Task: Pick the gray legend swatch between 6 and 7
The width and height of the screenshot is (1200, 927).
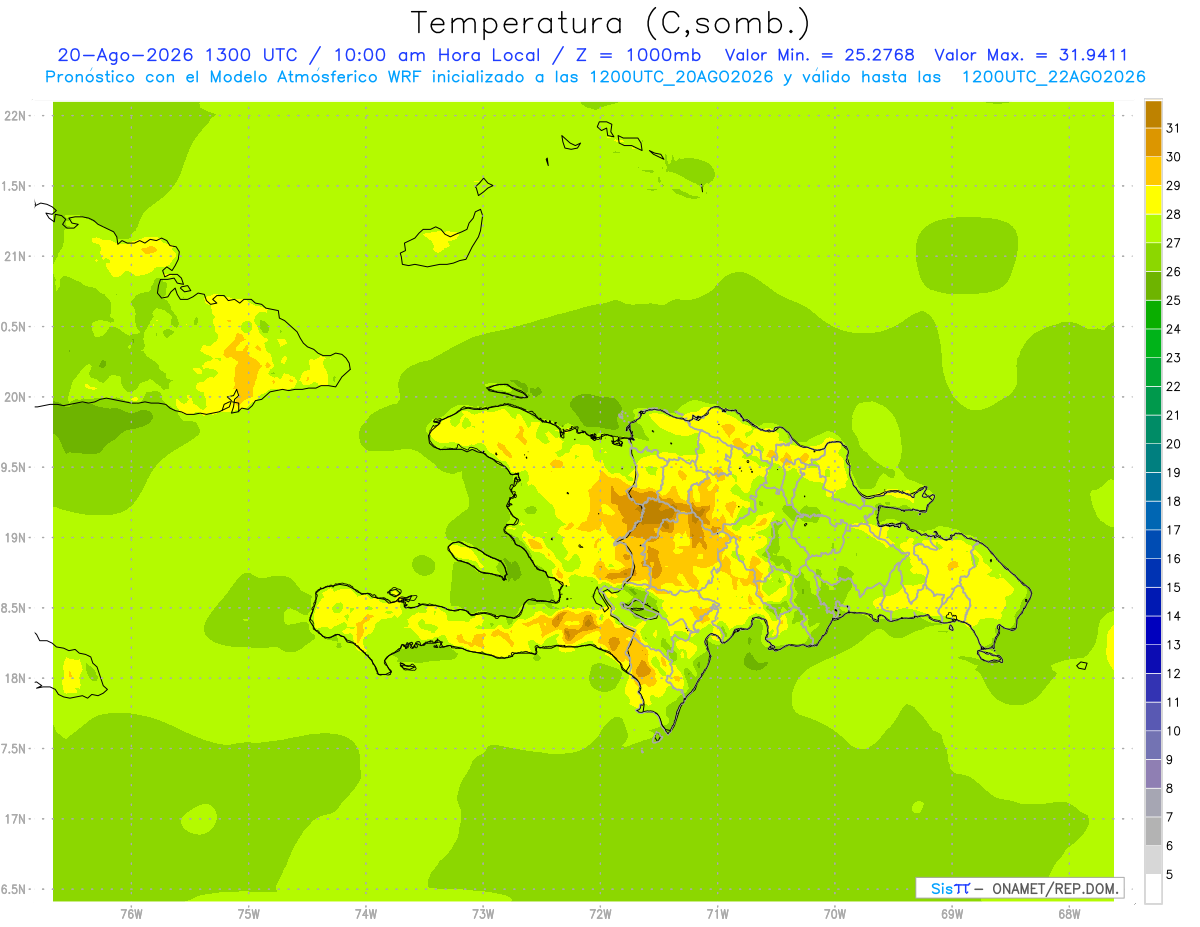Action: pos(1153,831)
